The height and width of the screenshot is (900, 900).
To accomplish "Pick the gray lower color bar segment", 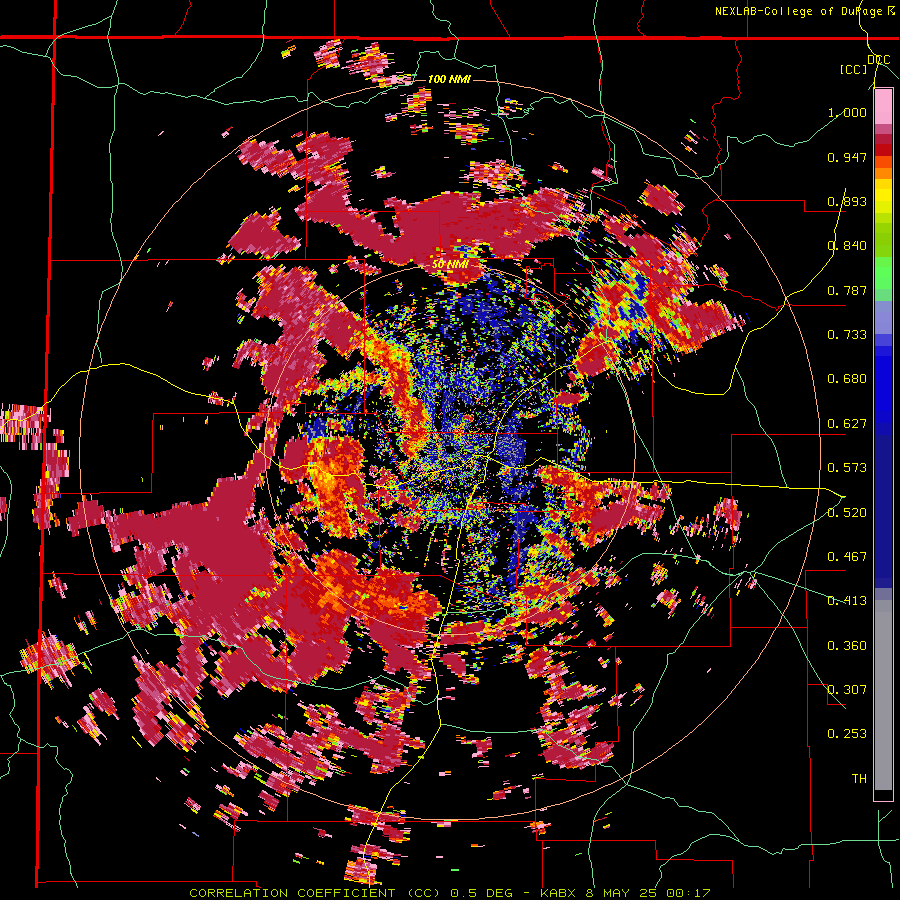I will 883,695.
